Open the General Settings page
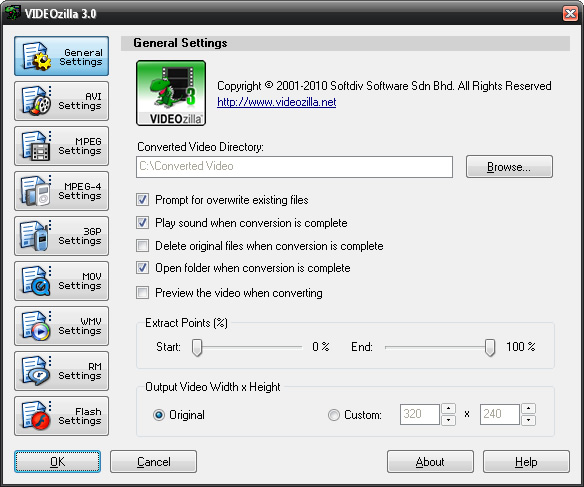Image resolution: width=584 pixels, height=487 pixels. [61, 56]
